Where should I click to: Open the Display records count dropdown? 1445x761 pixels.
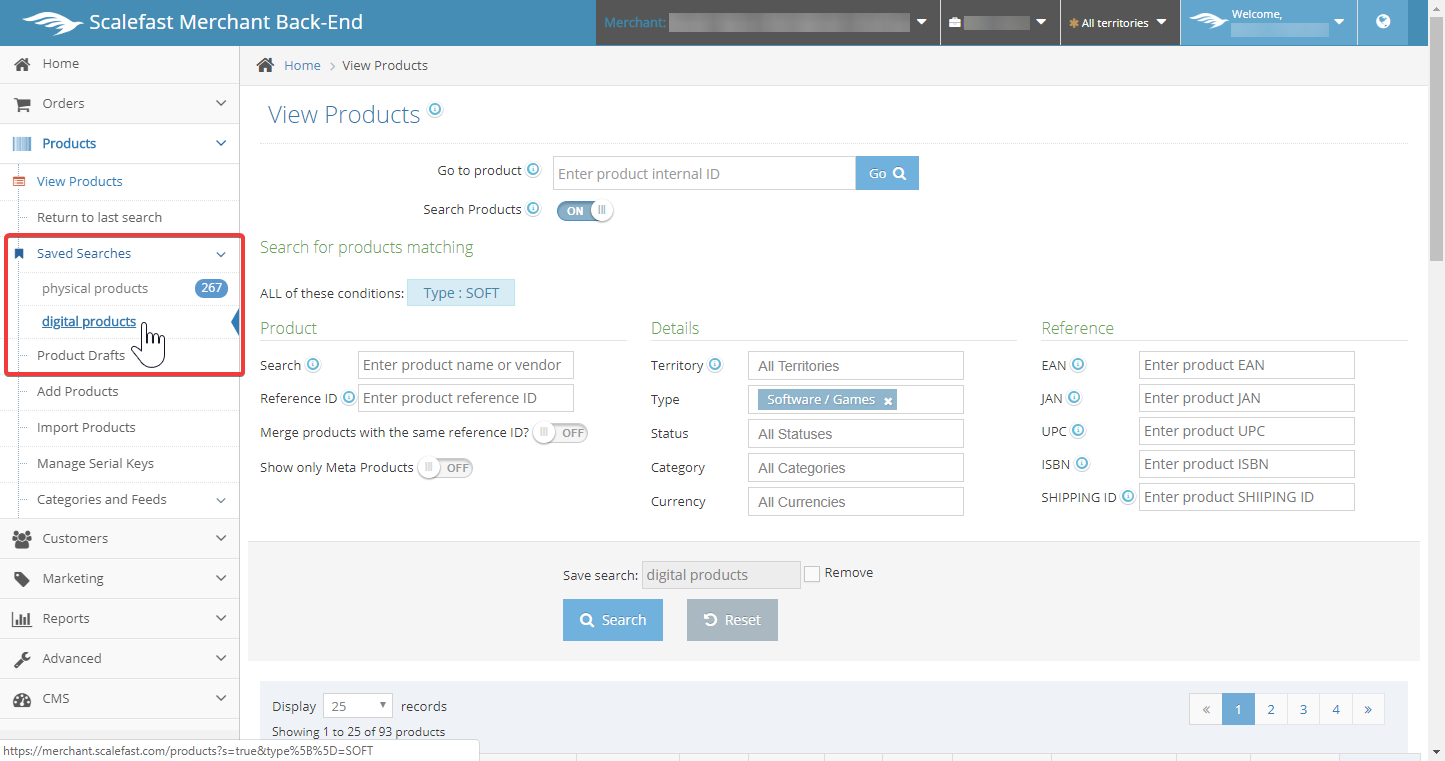tap(358, 706)
